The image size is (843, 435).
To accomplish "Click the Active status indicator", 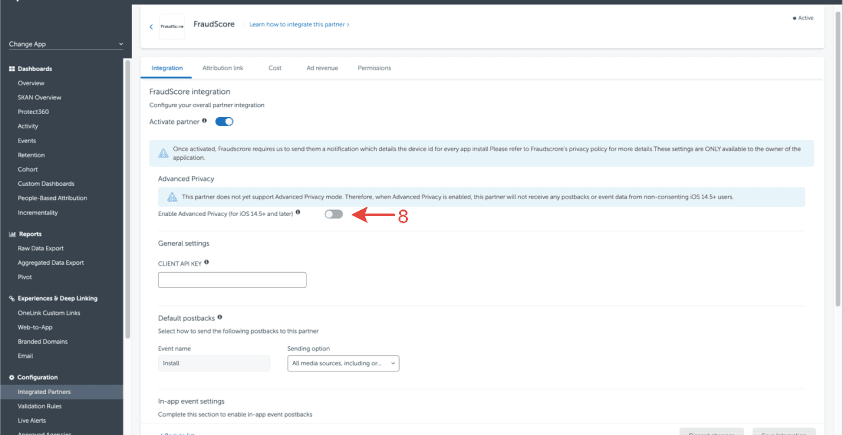I will pyautogui.click(x=803, y=18).
